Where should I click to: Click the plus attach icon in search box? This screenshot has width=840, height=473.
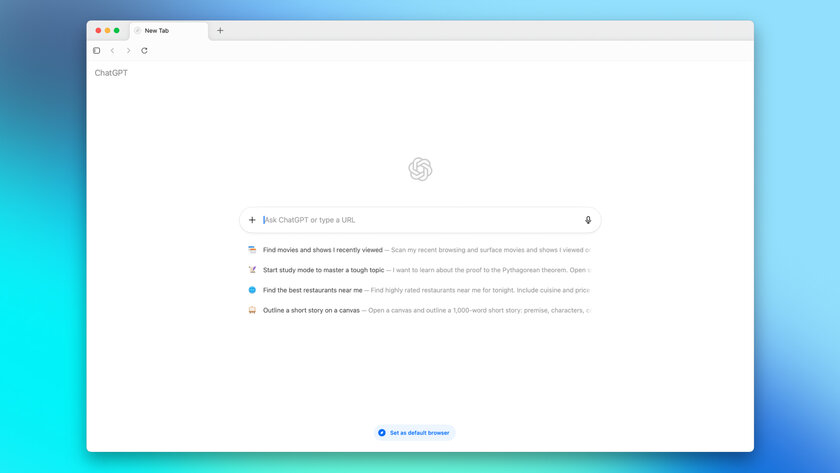coord(252,220)
